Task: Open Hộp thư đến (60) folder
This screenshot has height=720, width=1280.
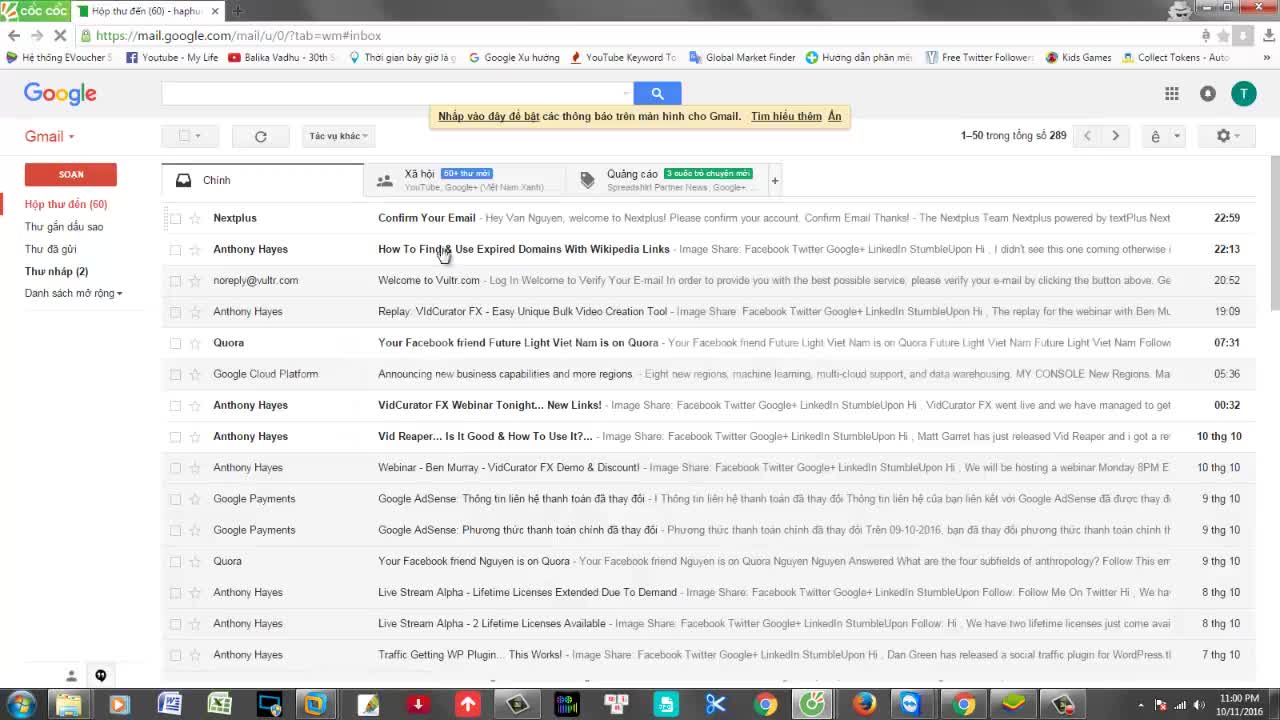Action: [x=66, y=204]
